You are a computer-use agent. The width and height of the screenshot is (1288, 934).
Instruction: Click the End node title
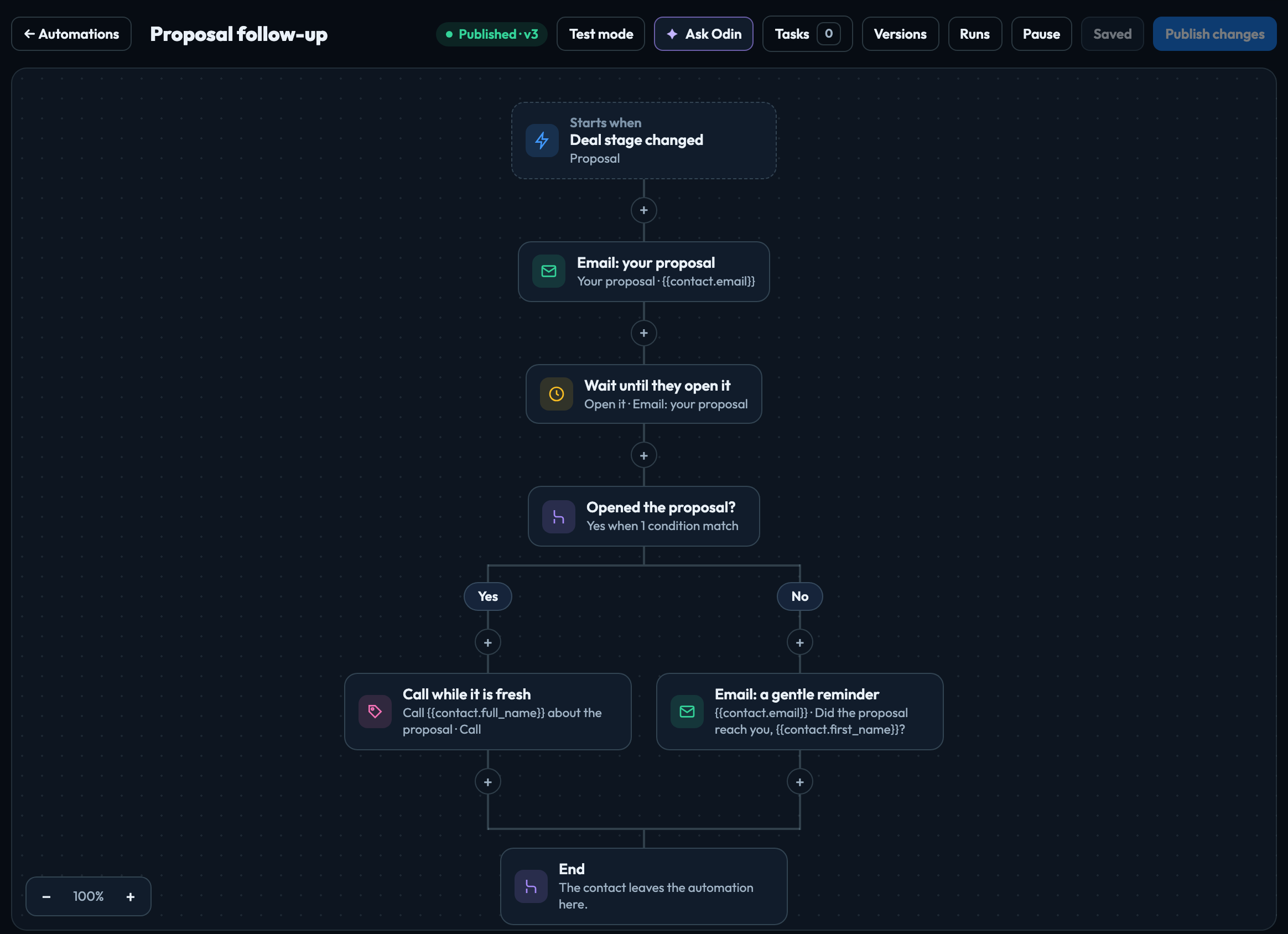[572, 869]
